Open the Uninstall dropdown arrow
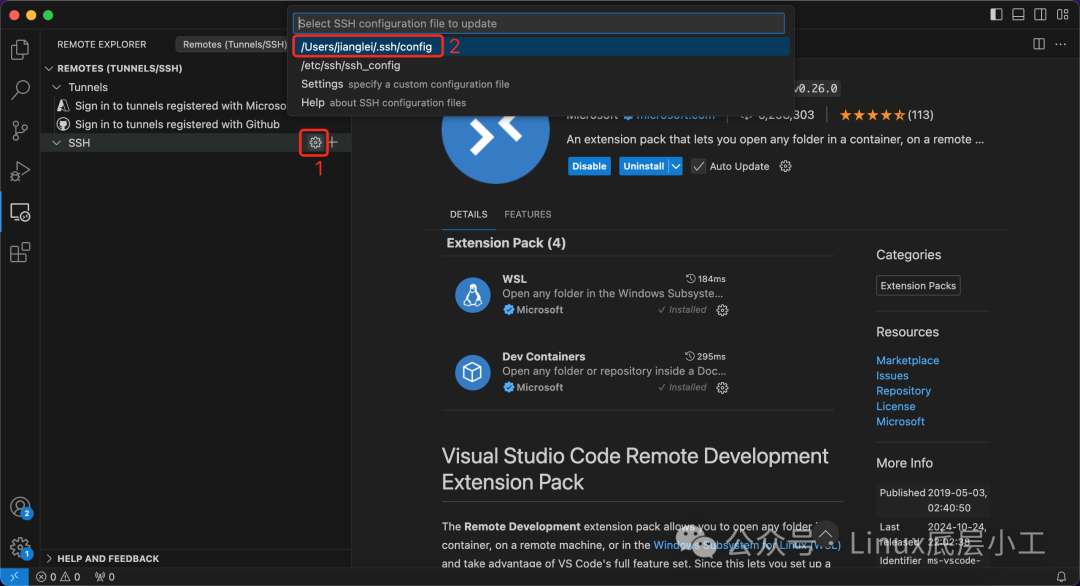This screenshot has height=586, width=1080. [676, 166]
